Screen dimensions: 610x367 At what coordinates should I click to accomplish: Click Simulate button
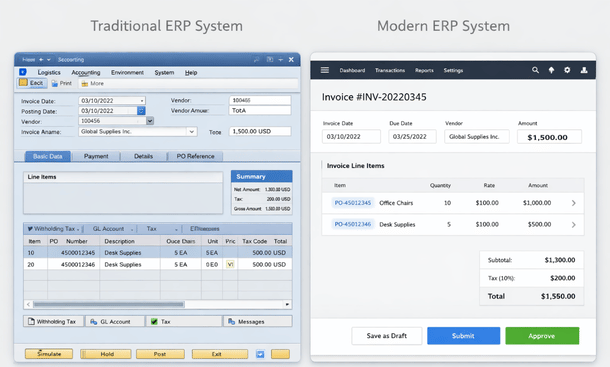[49, 354]
